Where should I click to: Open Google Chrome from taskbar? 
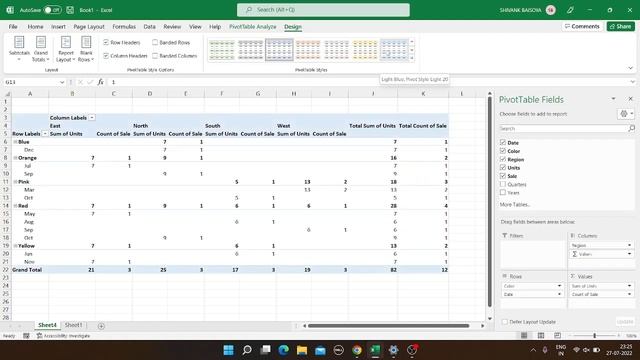[x=357, y=350]
